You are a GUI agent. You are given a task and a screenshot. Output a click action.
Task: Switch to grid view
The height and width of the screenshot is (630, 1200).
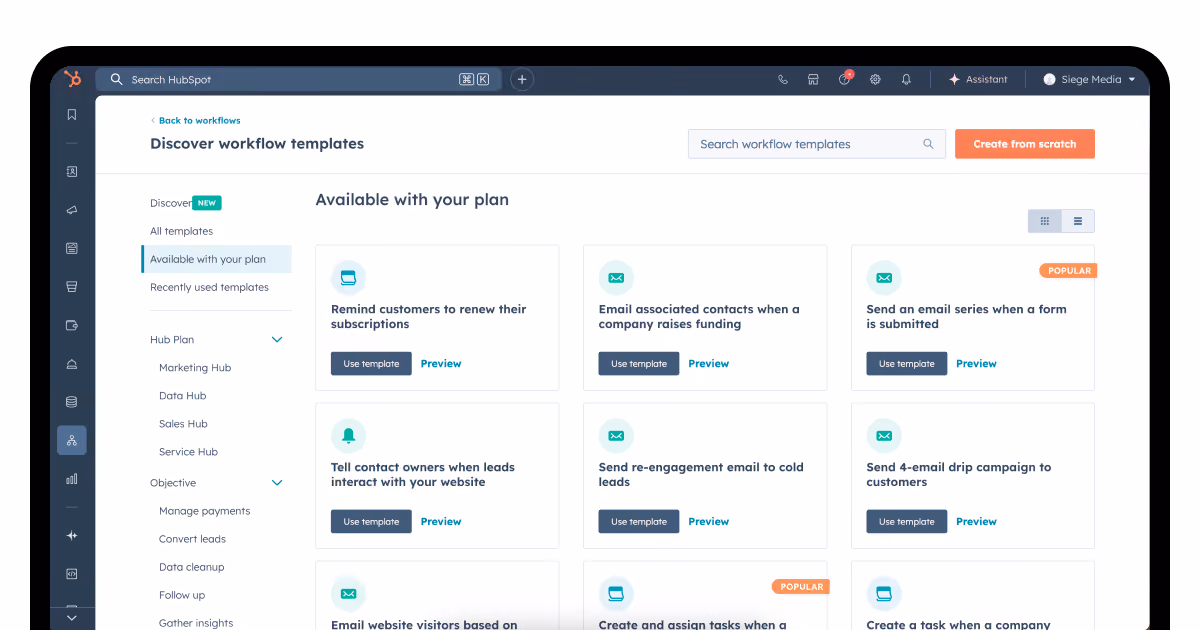[x=1045, y=221]
